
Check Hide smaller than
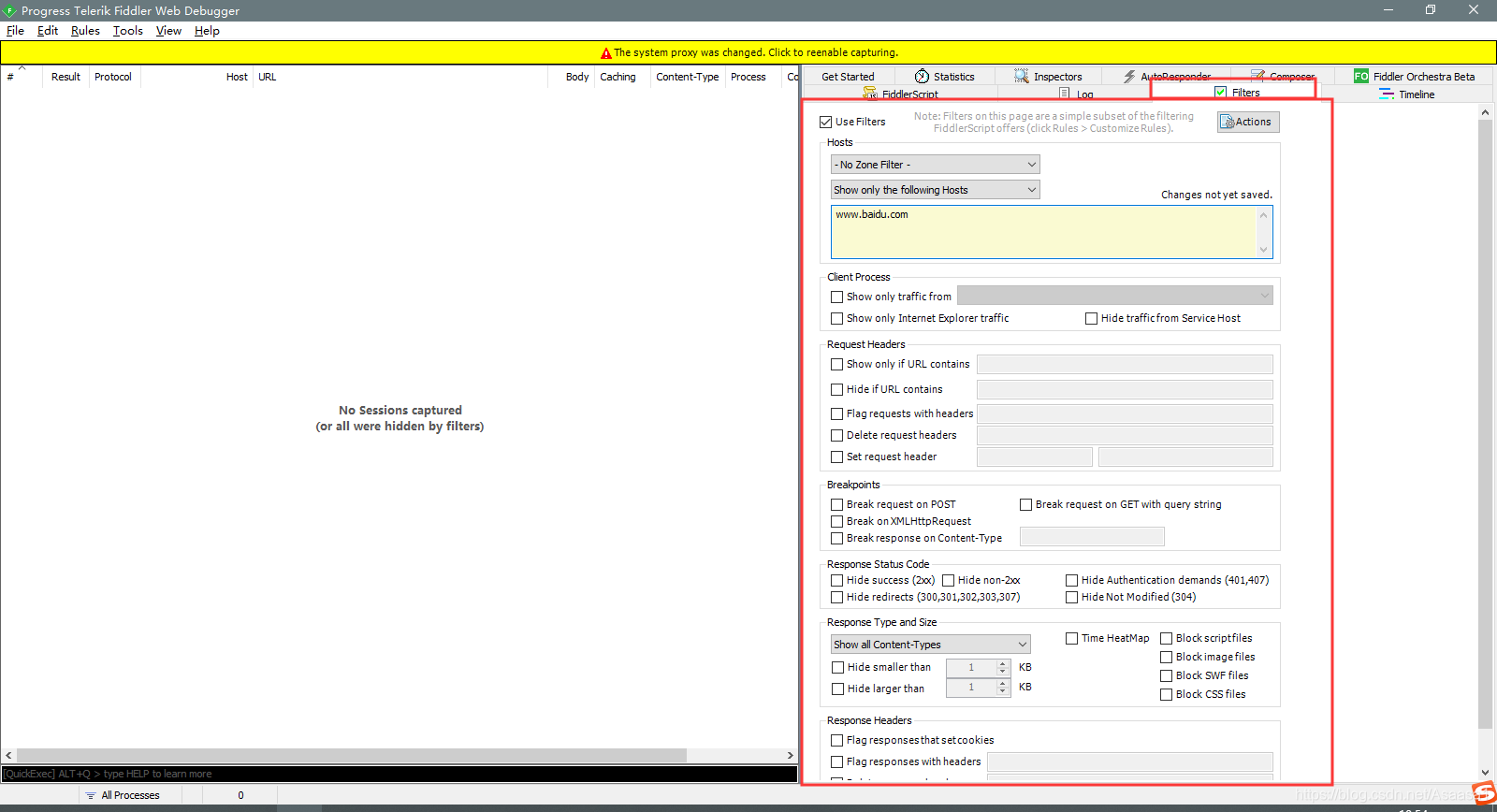coord(837,667)
